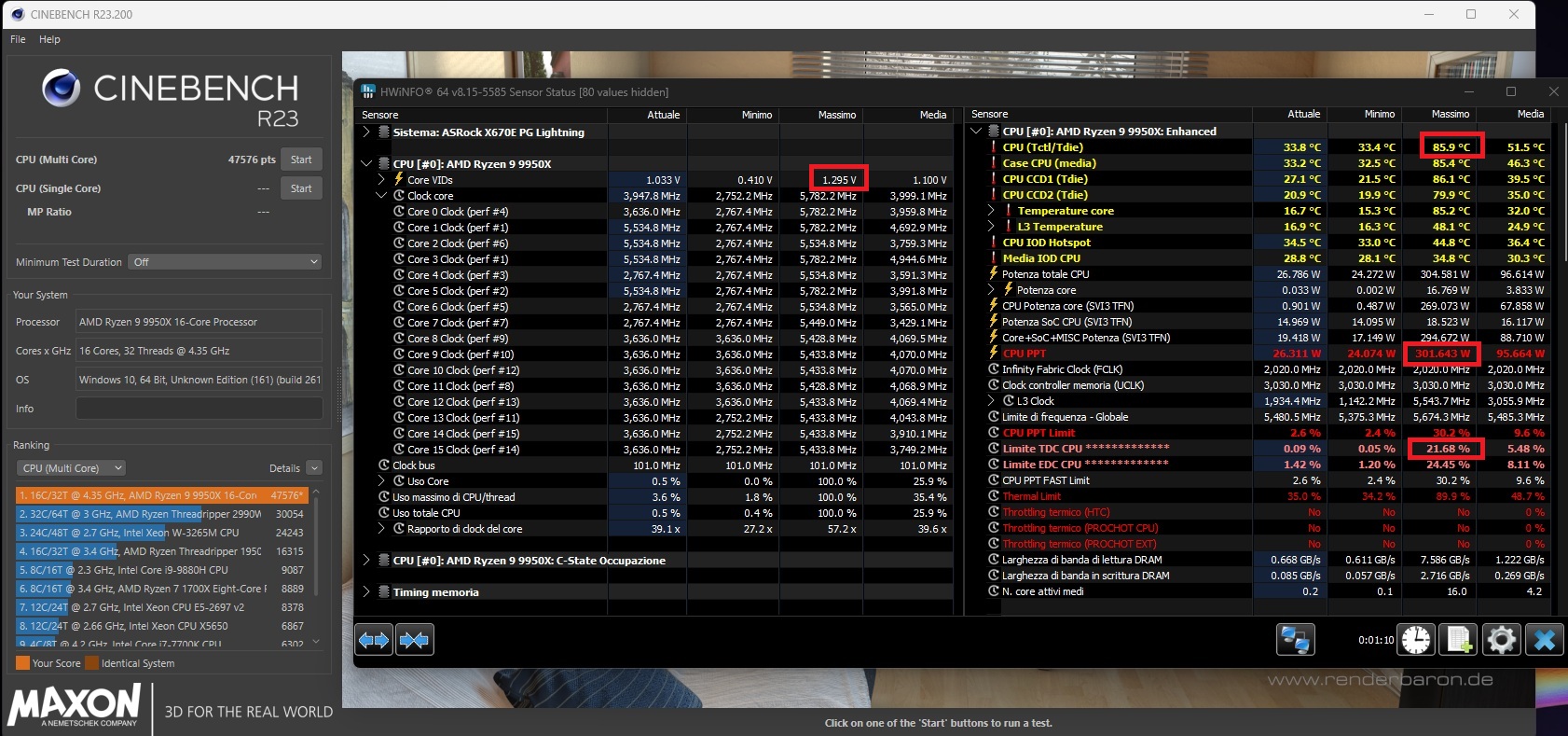Start the CPU (Single Core) benchmark
This screenshot has height=736, width=1568.
click(x=301, y=188)
